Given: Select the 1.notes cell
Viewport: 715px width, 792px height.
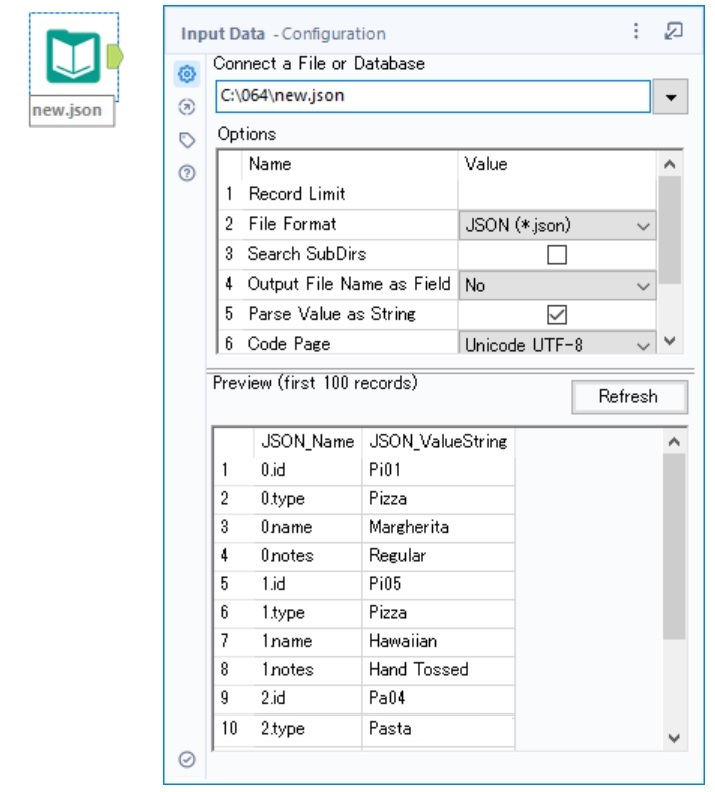Looking at the screenshot, I should click(308, 670).
